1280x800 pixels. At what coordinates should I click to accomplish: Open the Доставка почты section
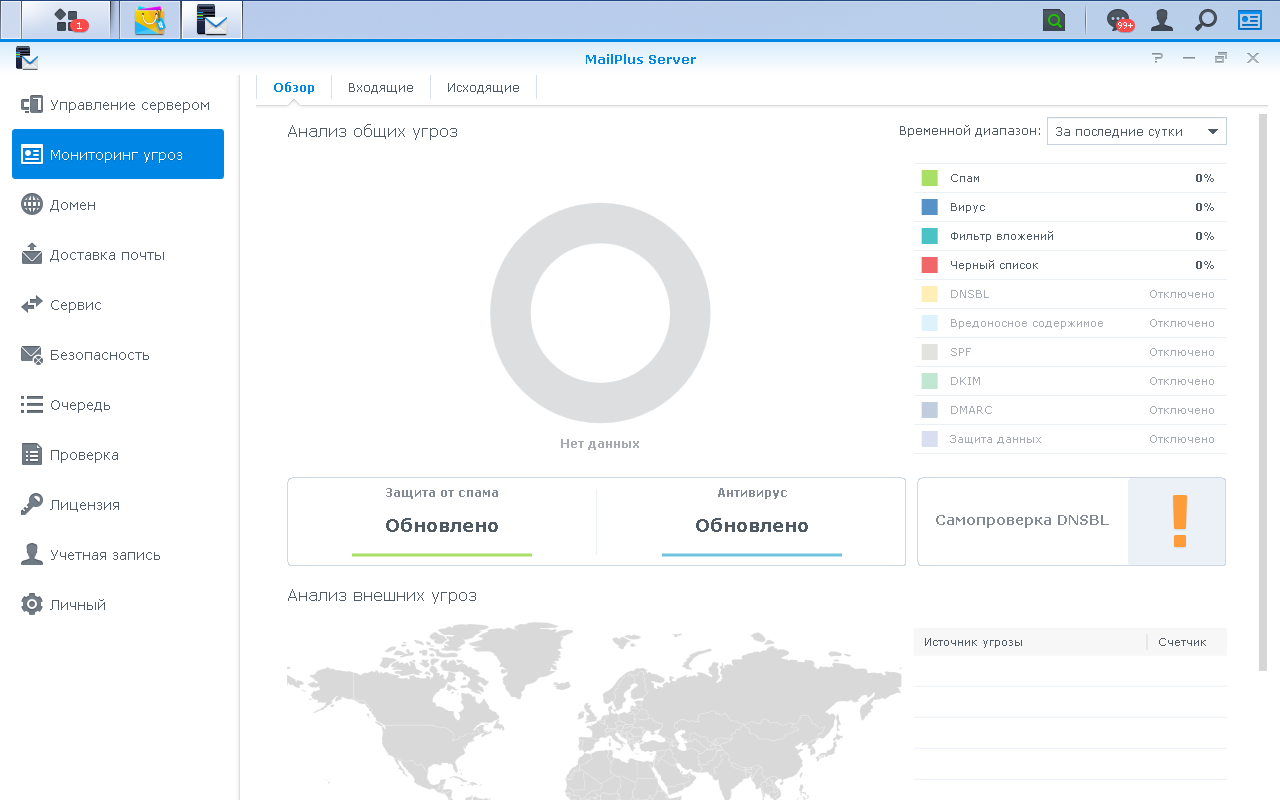point(118,255)
